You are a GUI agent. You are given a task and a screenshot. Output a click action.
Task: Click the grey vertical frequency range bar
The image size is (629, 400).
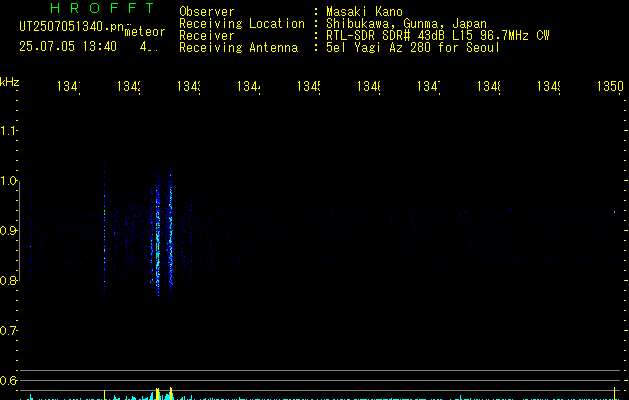point(19,231)
